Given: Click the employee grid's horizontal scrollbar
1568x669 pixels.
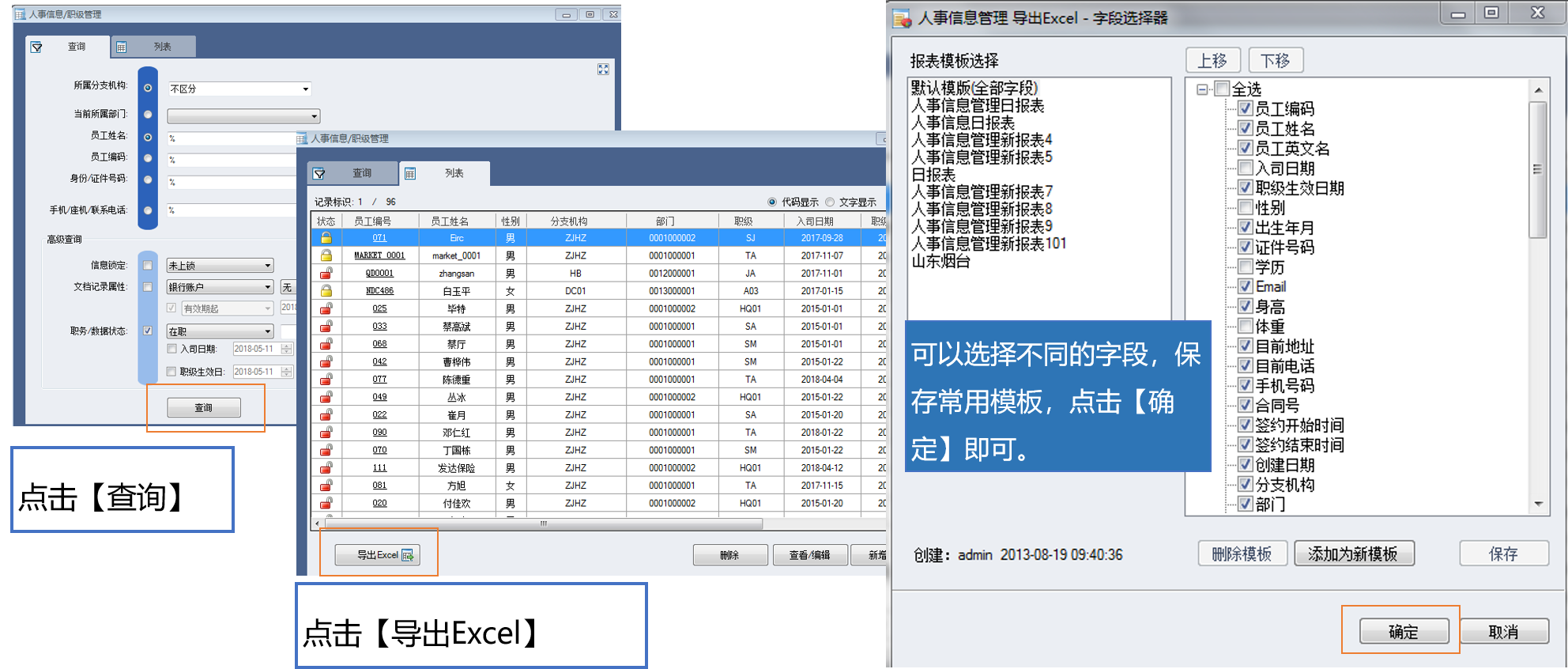Looking at the screenshot, I should (543, 523).
